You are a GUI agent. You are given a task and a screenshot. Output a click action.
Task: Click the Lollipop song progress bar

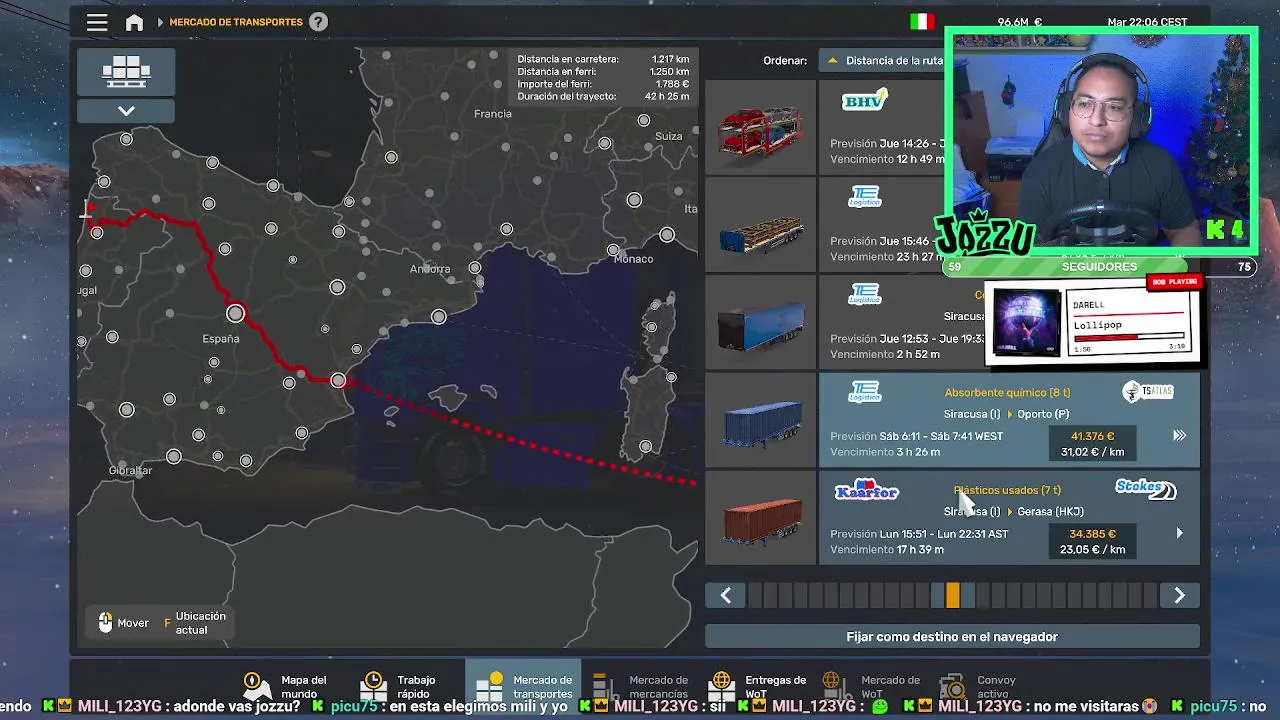[x=1129, y=337]
